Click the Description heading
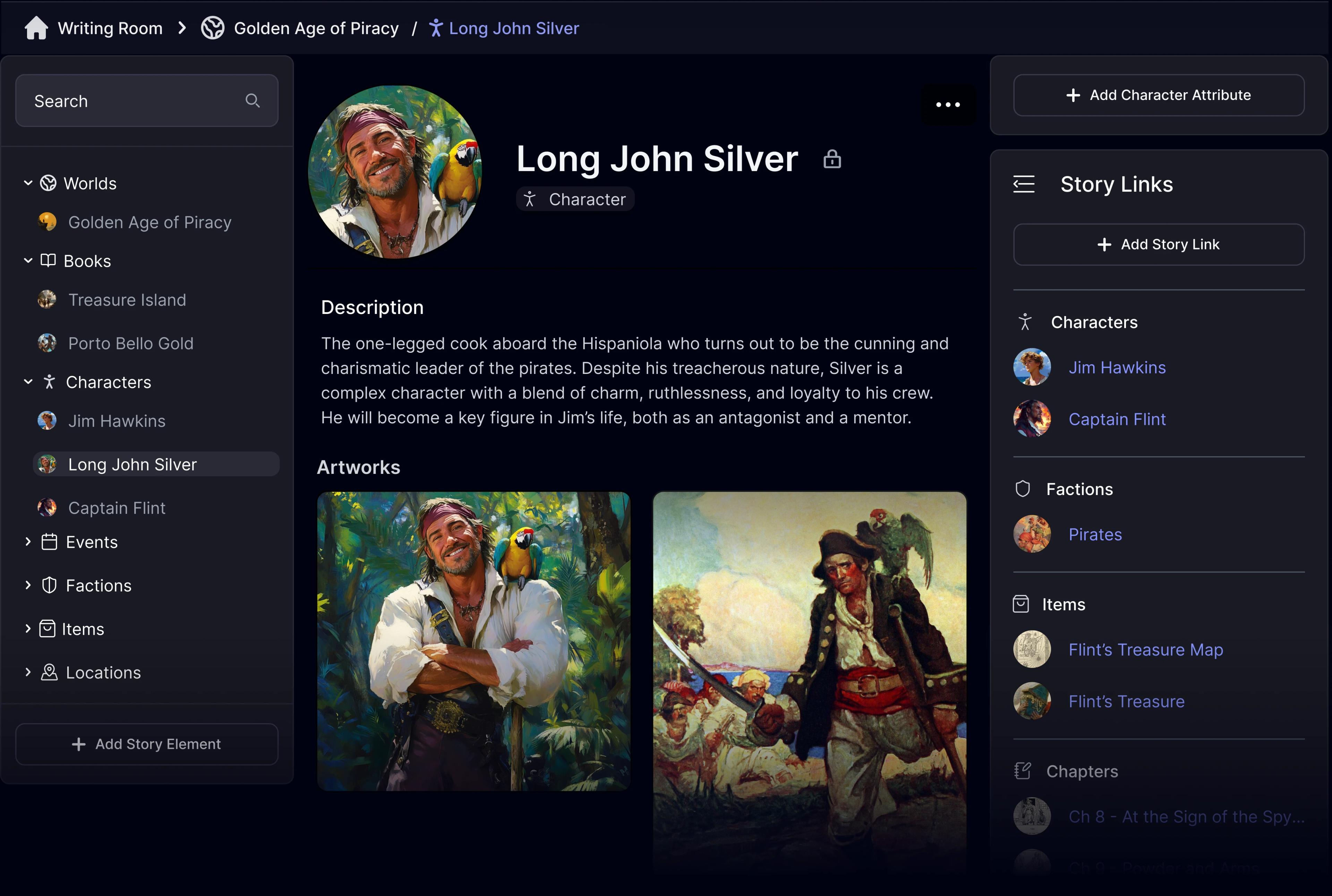The height and width of the screenshot is (896, 1332). [372, 307]
